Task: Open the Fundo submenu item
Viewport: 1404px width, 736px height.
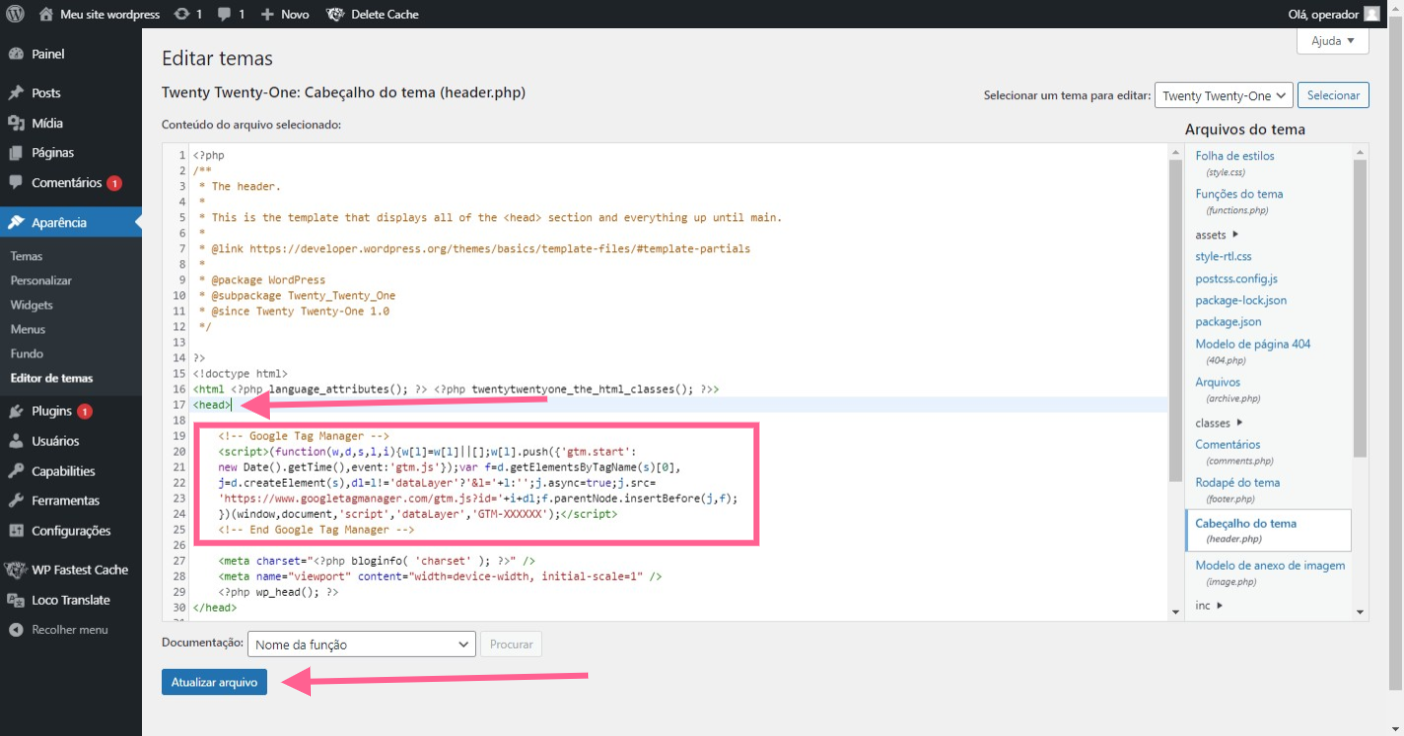Action: tap(27, 353)
